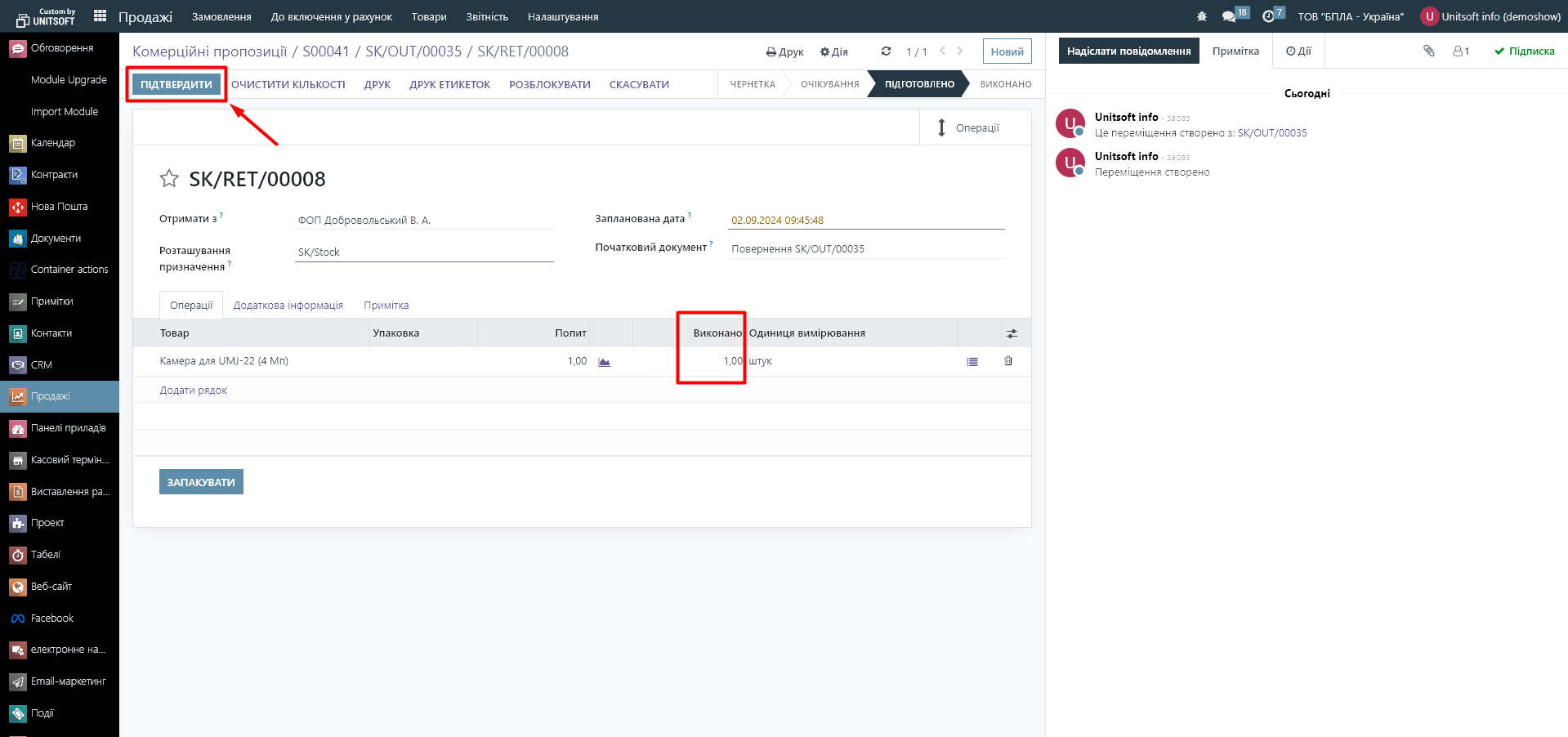Open Unitsoft info user menu

[1490, 16]
